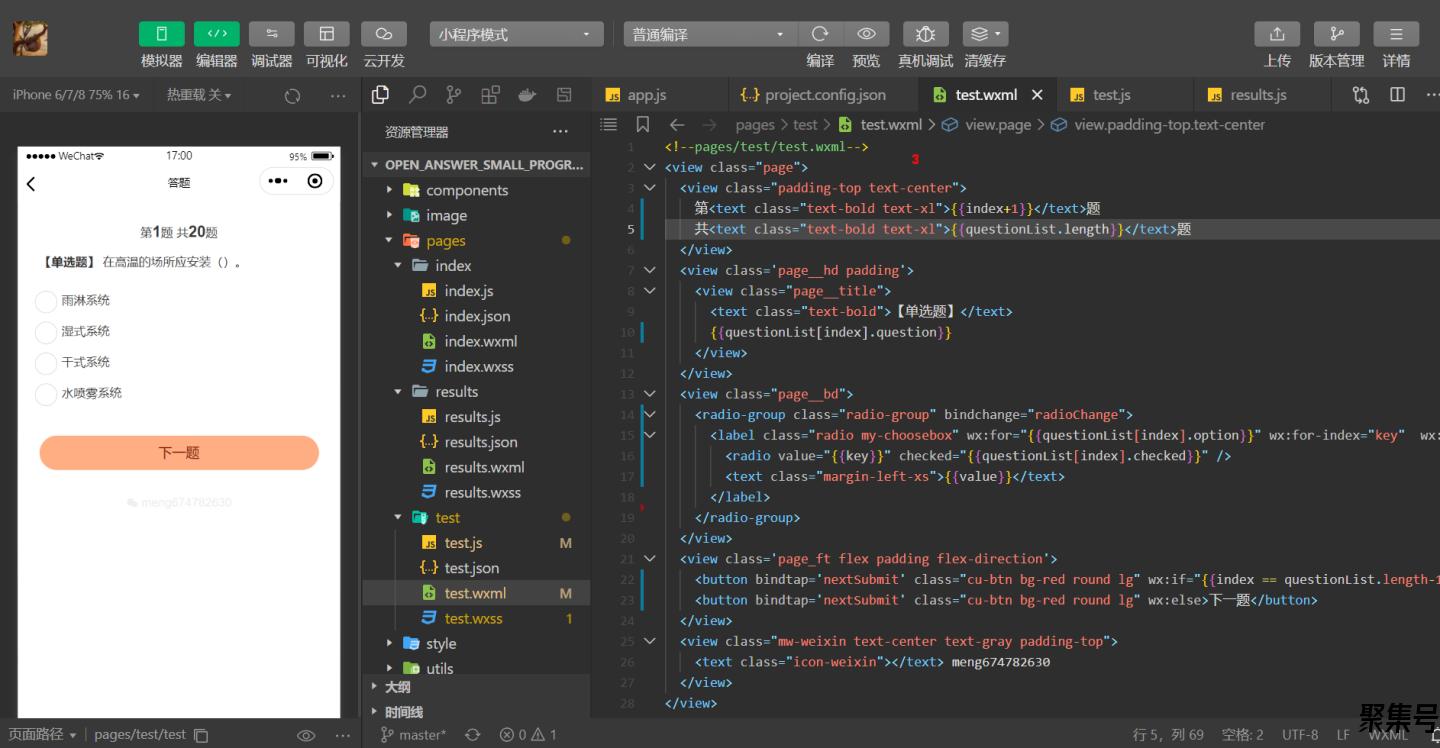The height and width of the screenshot is (748, 1440).
Task: Select the 湿式系统 radio option
Action: pyautogui.click(x=46, y=332)
